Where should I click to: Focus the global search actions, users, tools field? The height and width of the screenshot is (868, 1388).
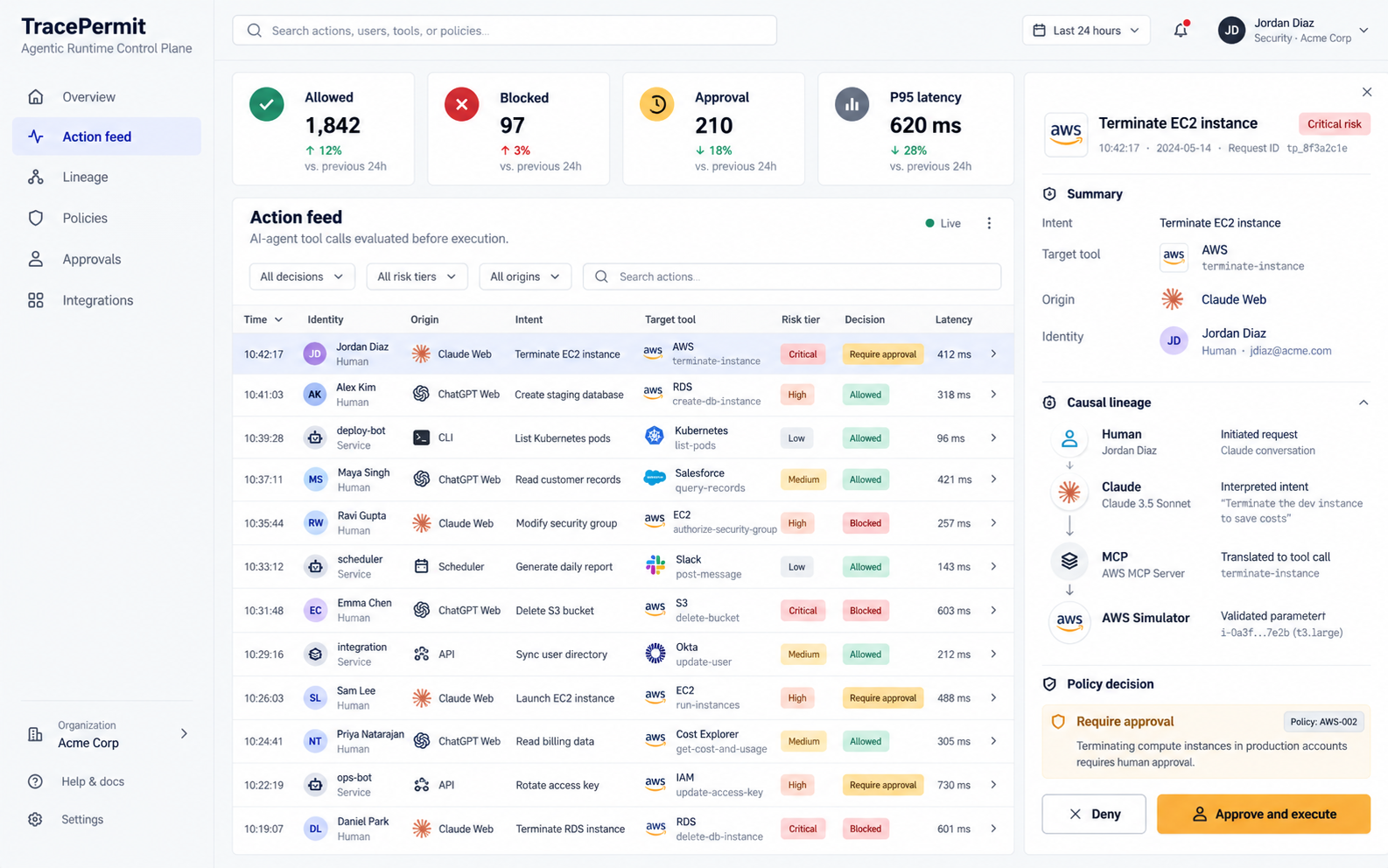pos(505,31)
